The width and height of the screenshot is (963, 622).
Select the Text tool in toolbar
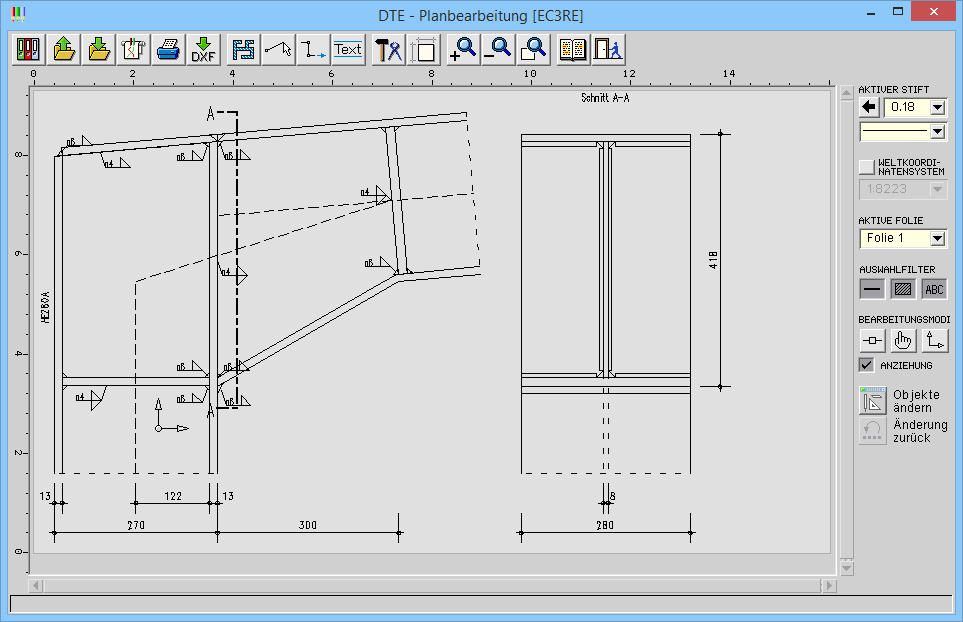[348, 50]
